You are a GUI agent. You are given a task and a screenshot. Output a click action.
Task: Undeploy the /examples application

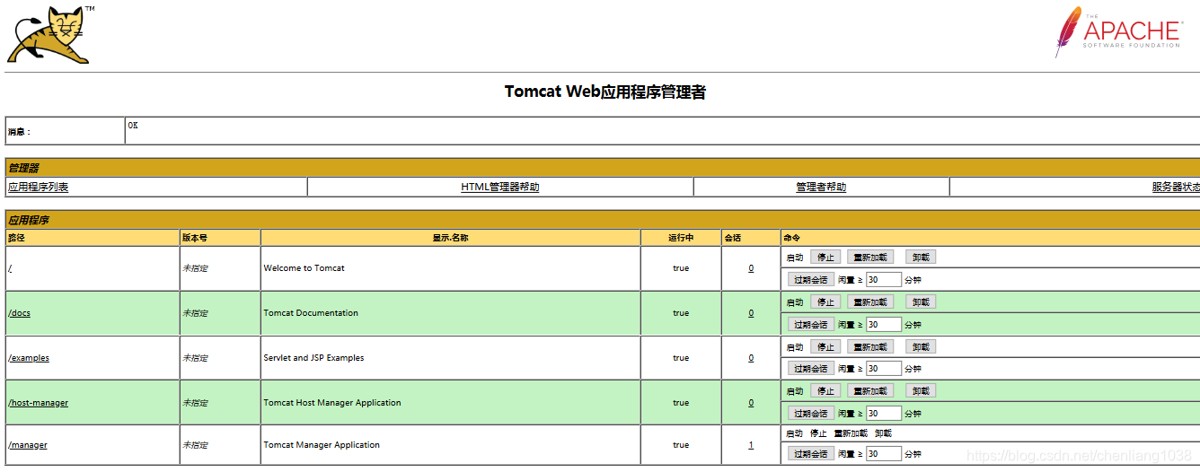[921, 346]
